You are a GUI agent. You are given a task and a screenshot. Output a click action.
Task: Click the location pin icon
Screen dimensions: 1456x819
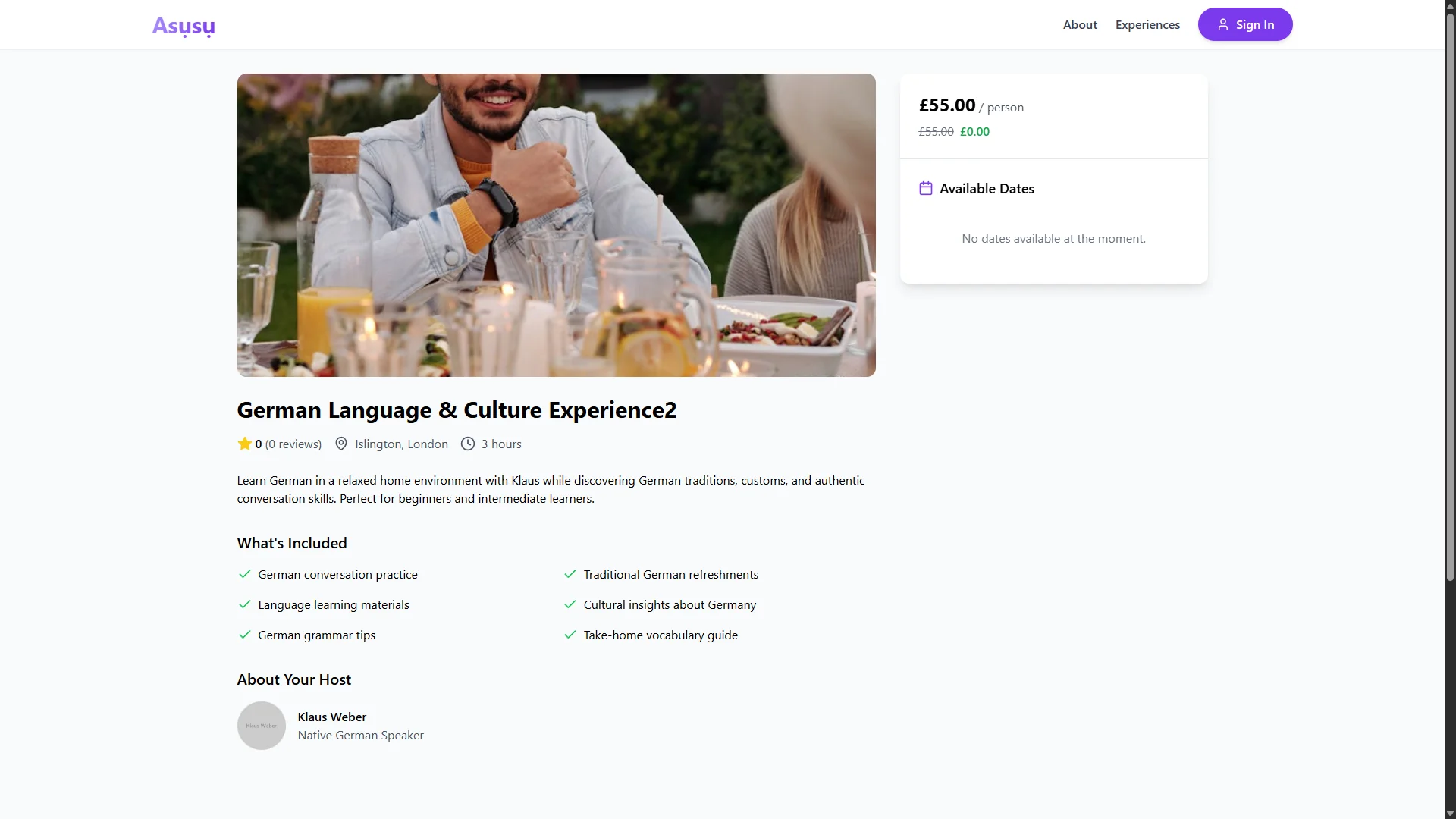point(341,444)
